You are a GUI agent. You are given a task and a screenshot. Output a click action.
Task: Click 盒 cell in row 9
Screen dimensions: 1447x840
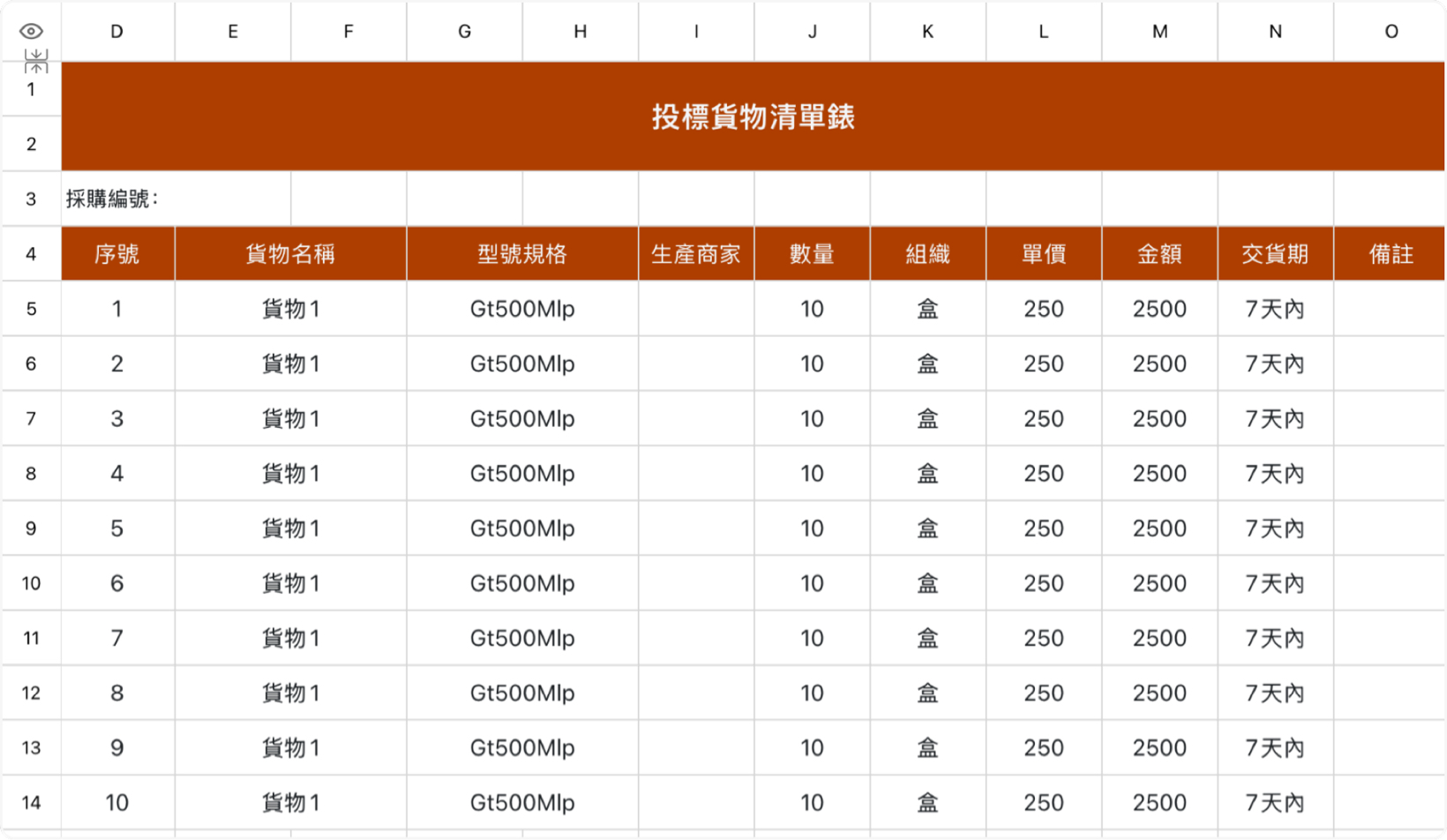coord(927,529)
